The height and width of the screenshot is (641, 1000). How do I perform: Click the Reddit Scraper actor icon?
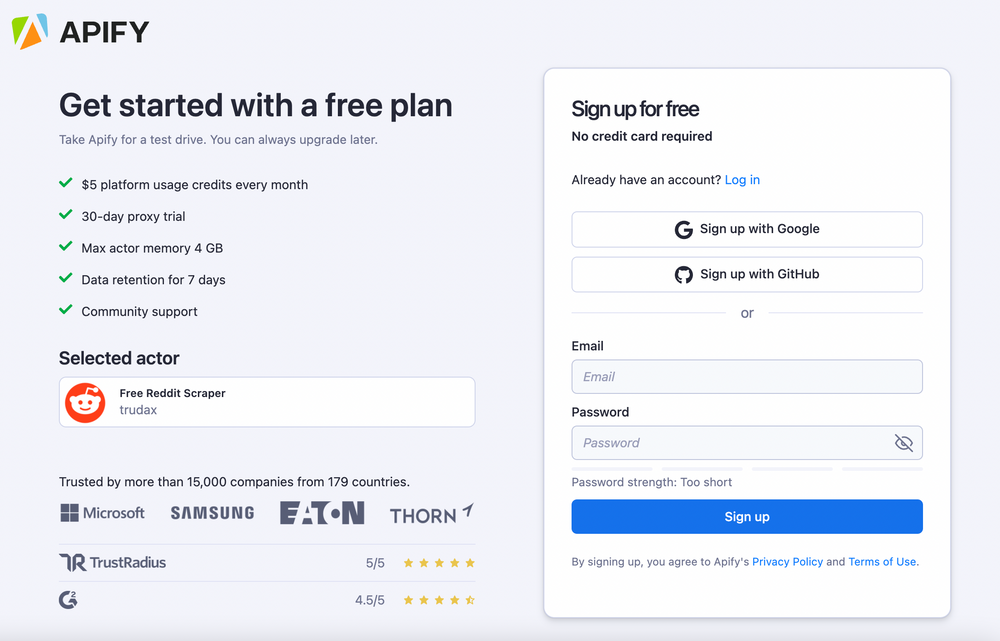85,402
